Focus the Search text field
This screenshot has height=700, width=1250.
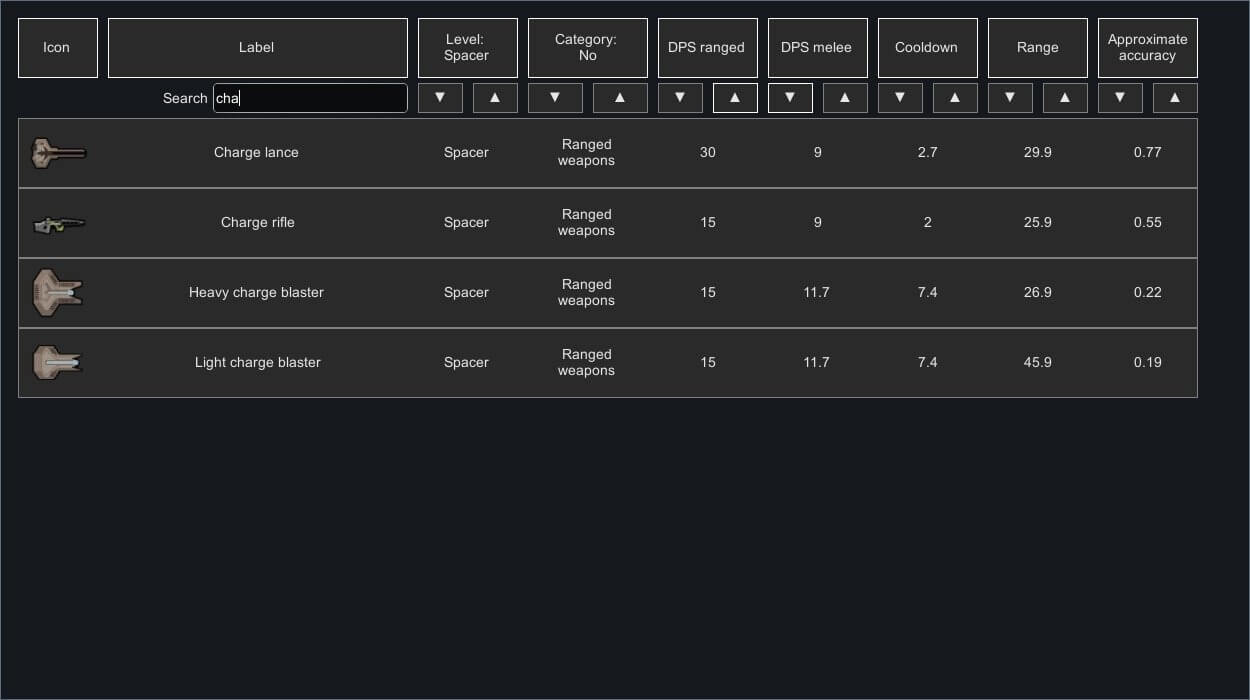point(310,98)
